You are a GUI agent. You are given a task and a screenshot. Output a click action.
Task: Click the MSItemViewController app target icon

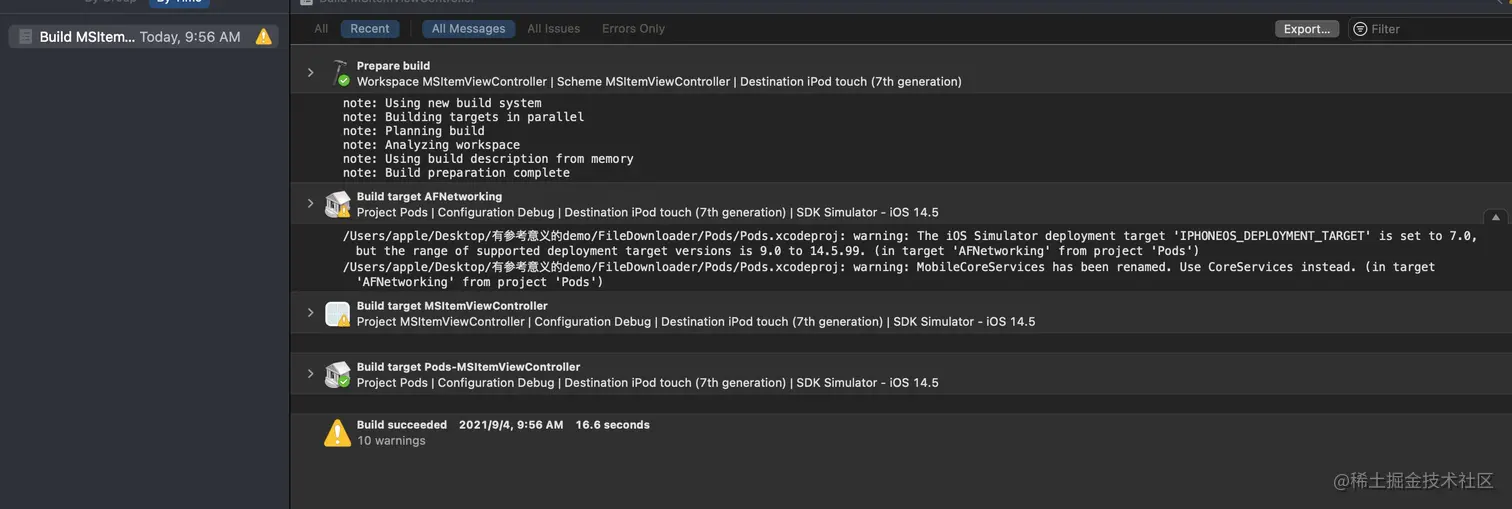[338, 314]
